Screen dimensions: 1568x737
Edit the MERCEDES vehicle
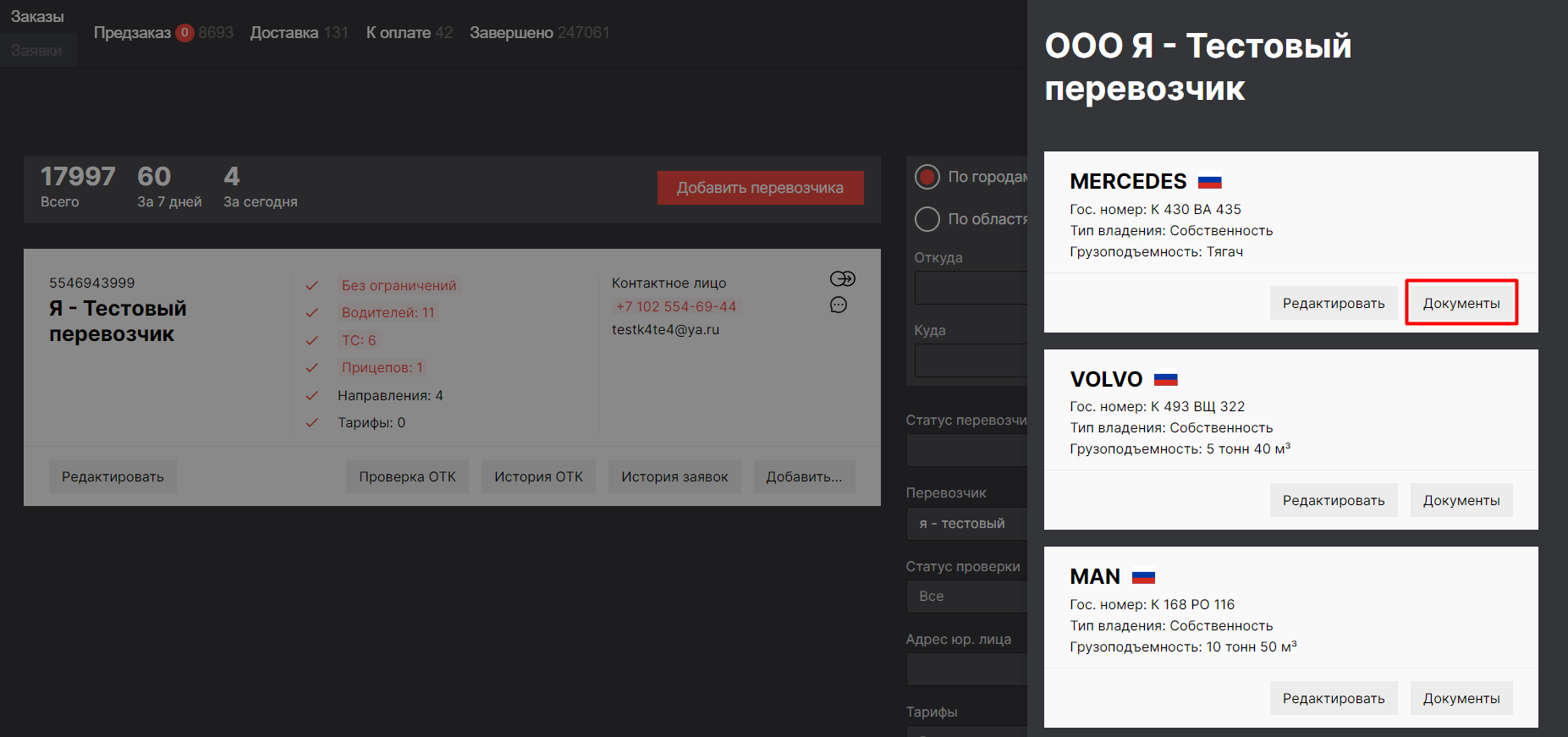click(1334, 303)
